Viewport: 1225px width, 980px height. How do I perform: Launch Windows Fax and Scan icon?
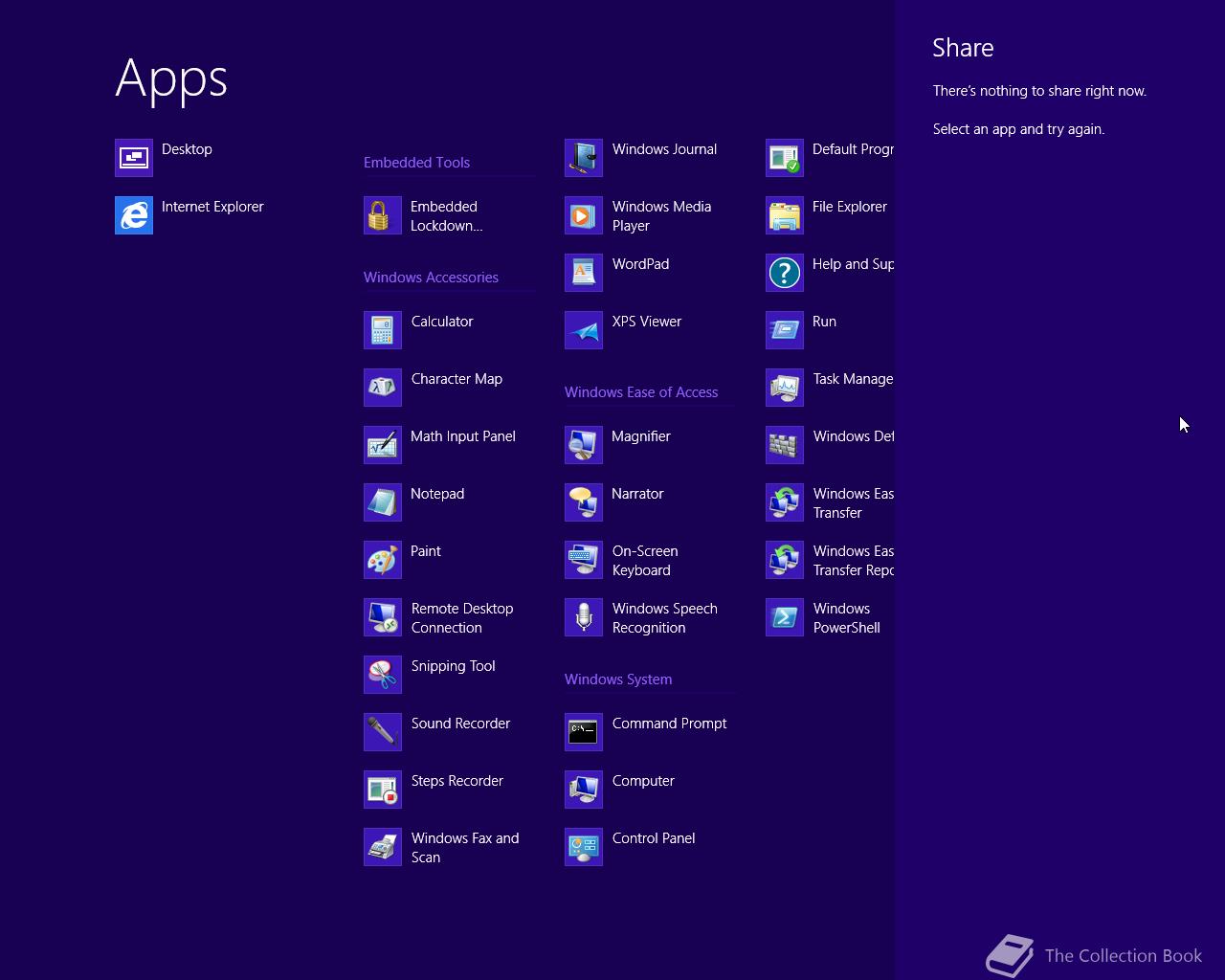383,847
